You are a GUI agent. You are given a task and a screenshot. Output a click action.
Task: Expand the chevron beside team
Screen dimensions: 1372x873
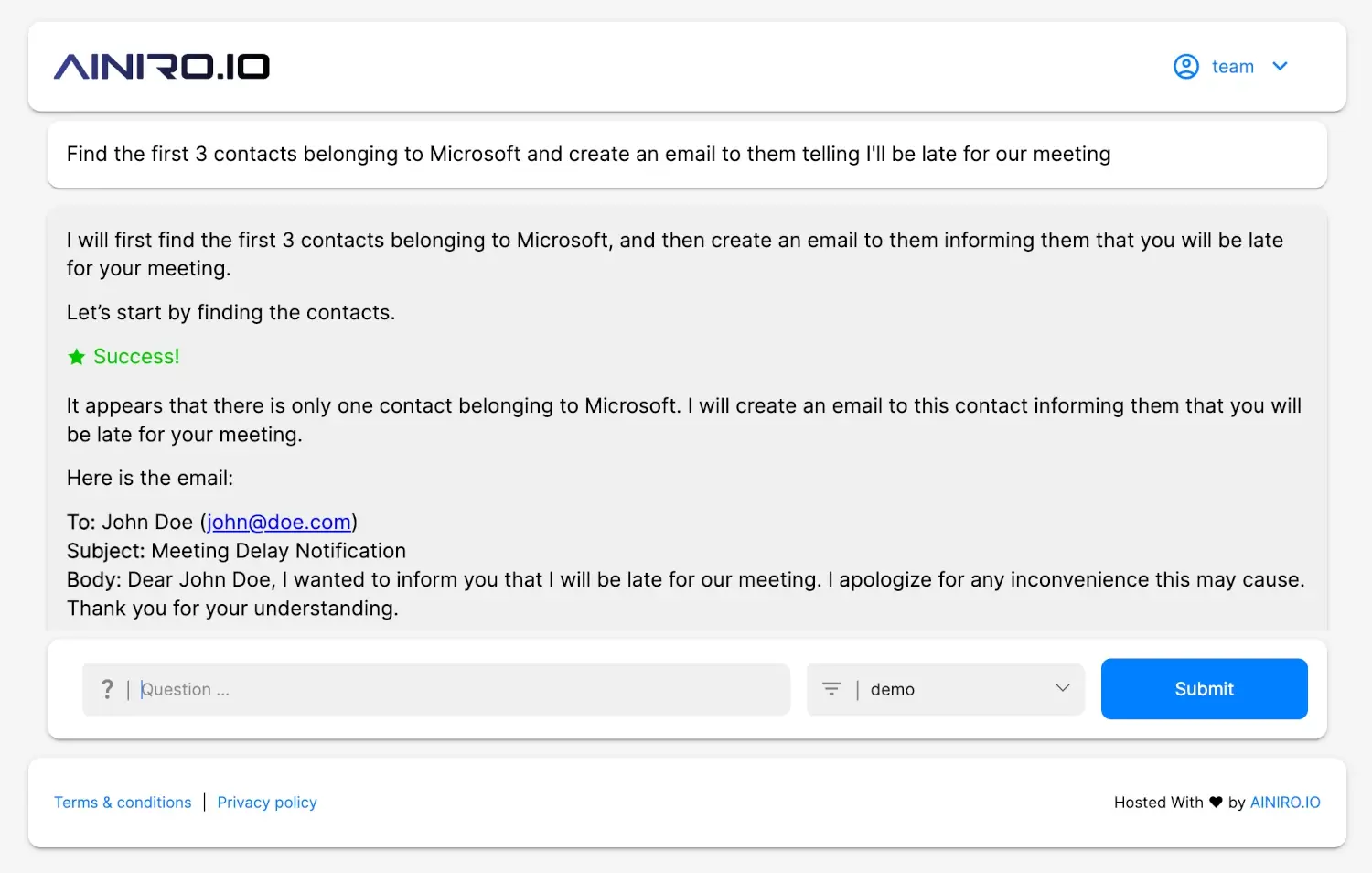click(x=1280, y=67)
